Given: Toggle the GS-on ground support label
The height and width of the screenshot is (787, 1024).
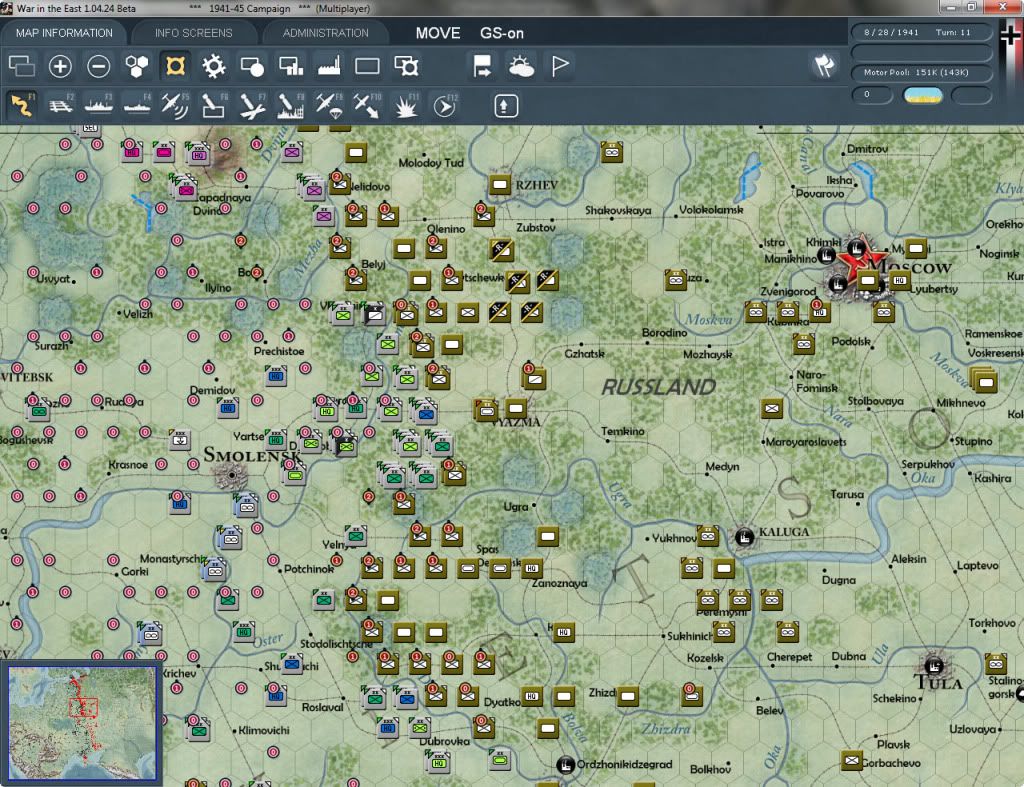Looking at the screenshot, I should click(x=502, y=33).
